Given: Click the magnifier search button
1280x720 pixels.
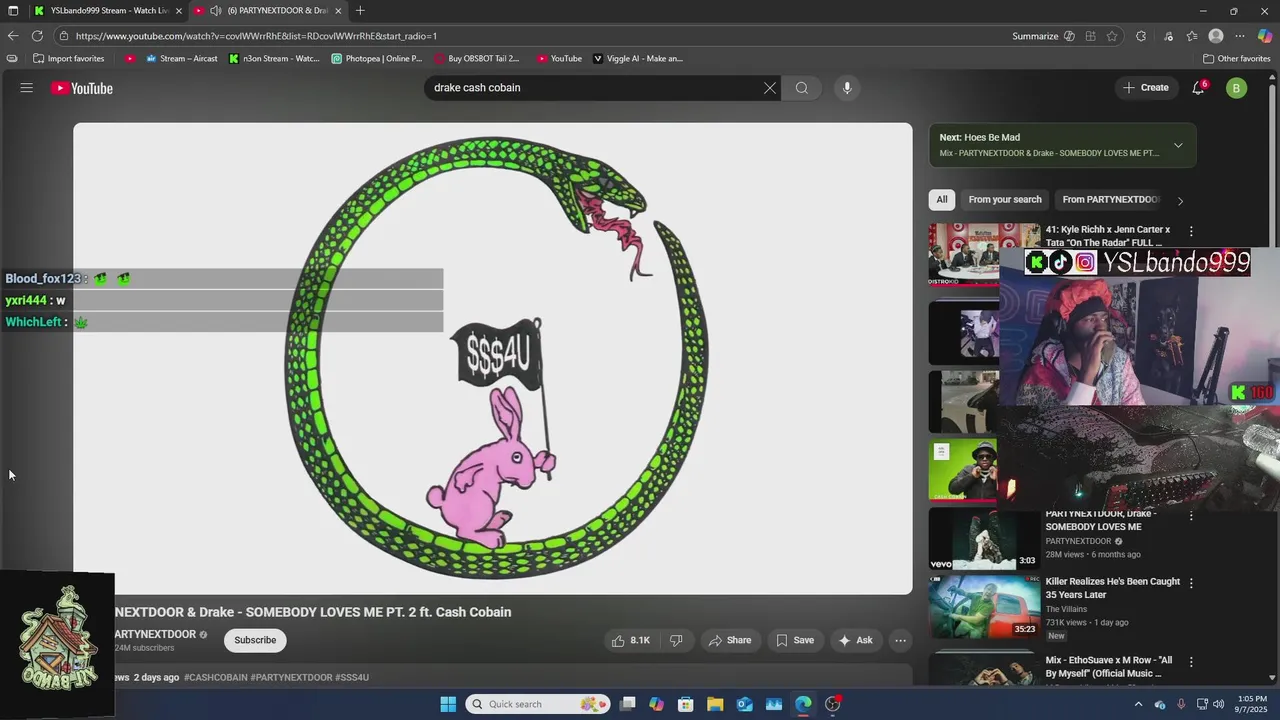Looking at the screenshot, I should pos(801,88).
